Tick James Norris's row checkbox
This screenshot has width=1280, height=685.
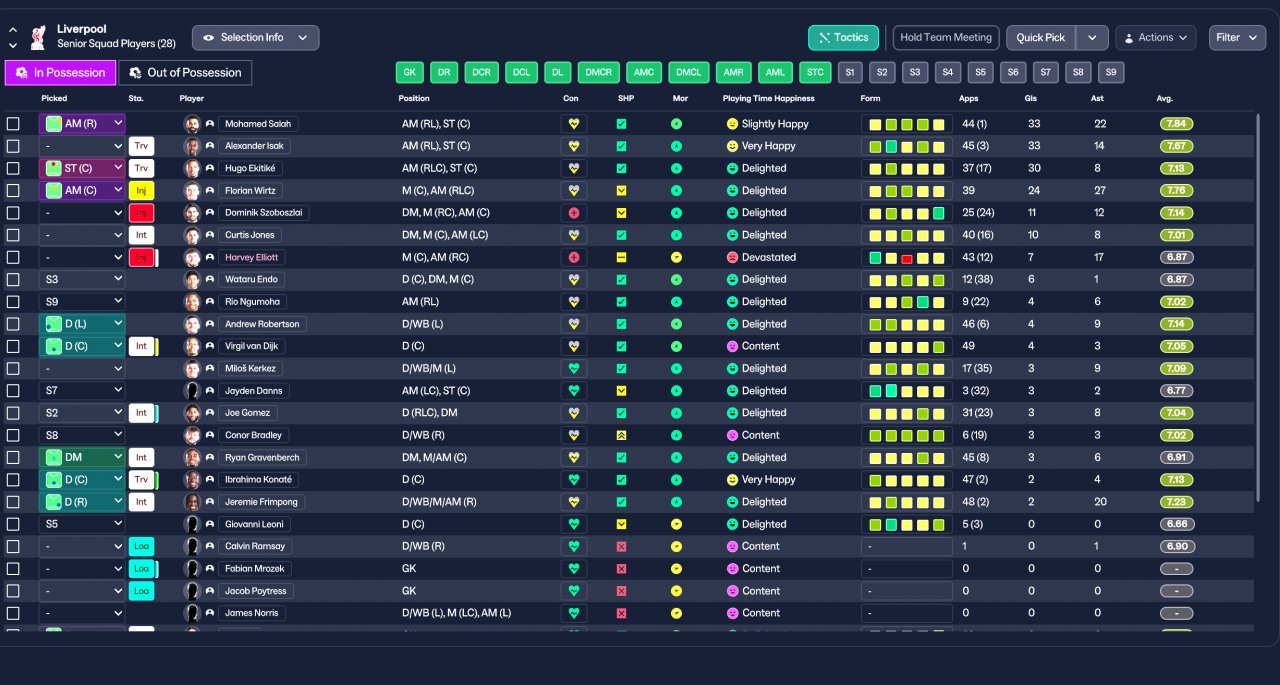(x=13, y=613)
